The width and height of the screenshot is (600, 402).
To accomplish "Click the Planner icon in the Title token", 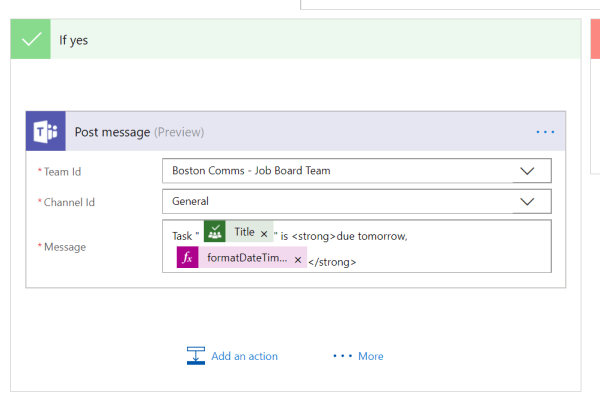I will [x=216, y=233].
